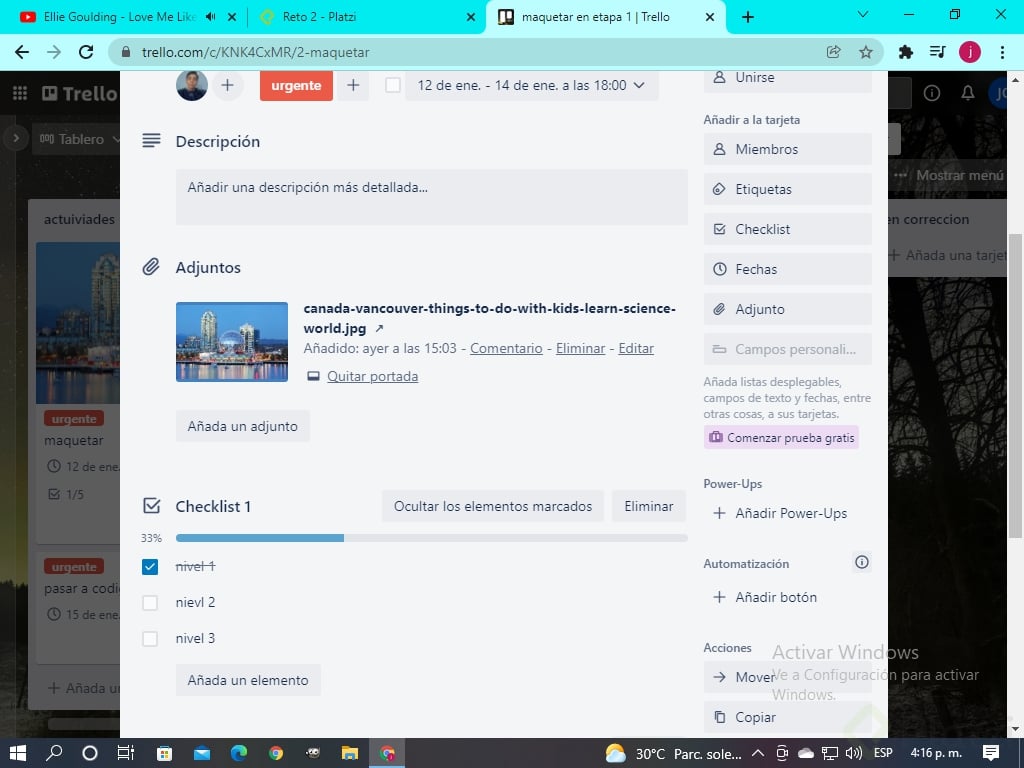
Task: Select the Checklist icon in the sidebar
Action: pyautogui.click(x=721, y=228)
